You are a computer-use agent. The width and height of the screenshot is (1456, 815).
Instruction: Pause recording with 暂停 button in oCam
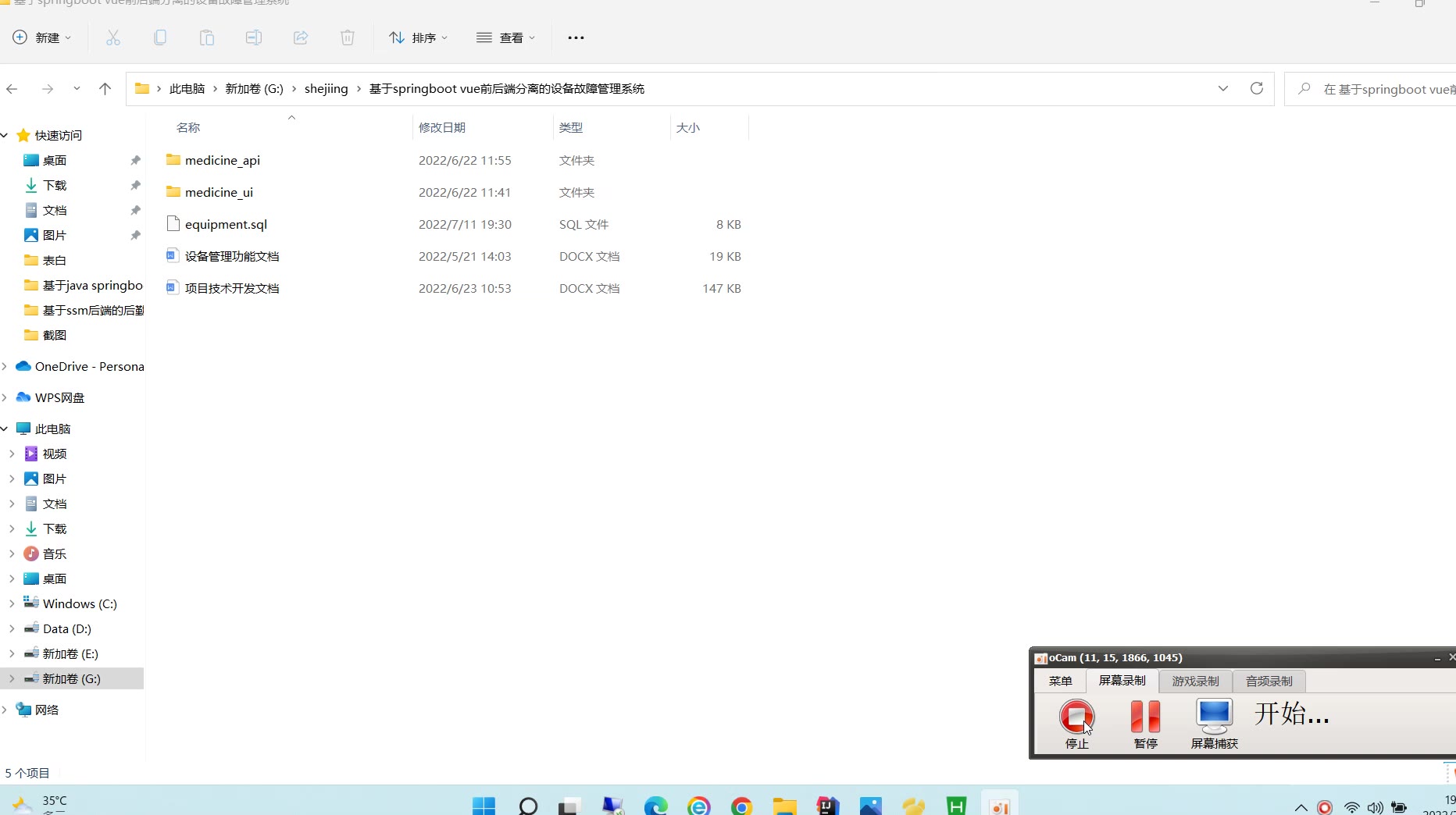1146,723
